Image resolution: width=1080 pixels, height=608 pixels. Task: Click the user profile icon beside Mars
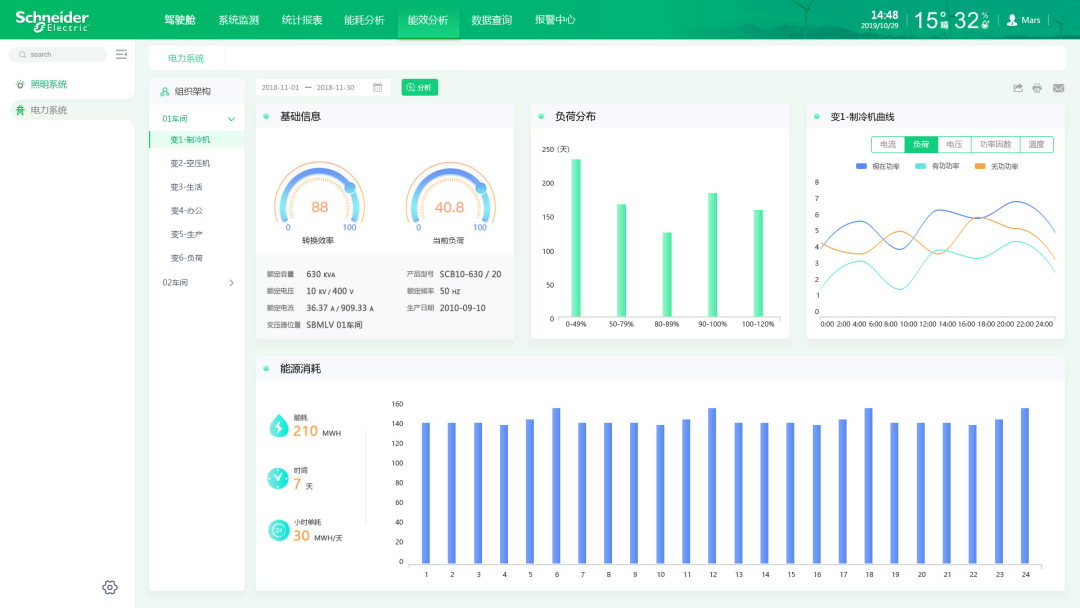click(x=1013, y=19)
